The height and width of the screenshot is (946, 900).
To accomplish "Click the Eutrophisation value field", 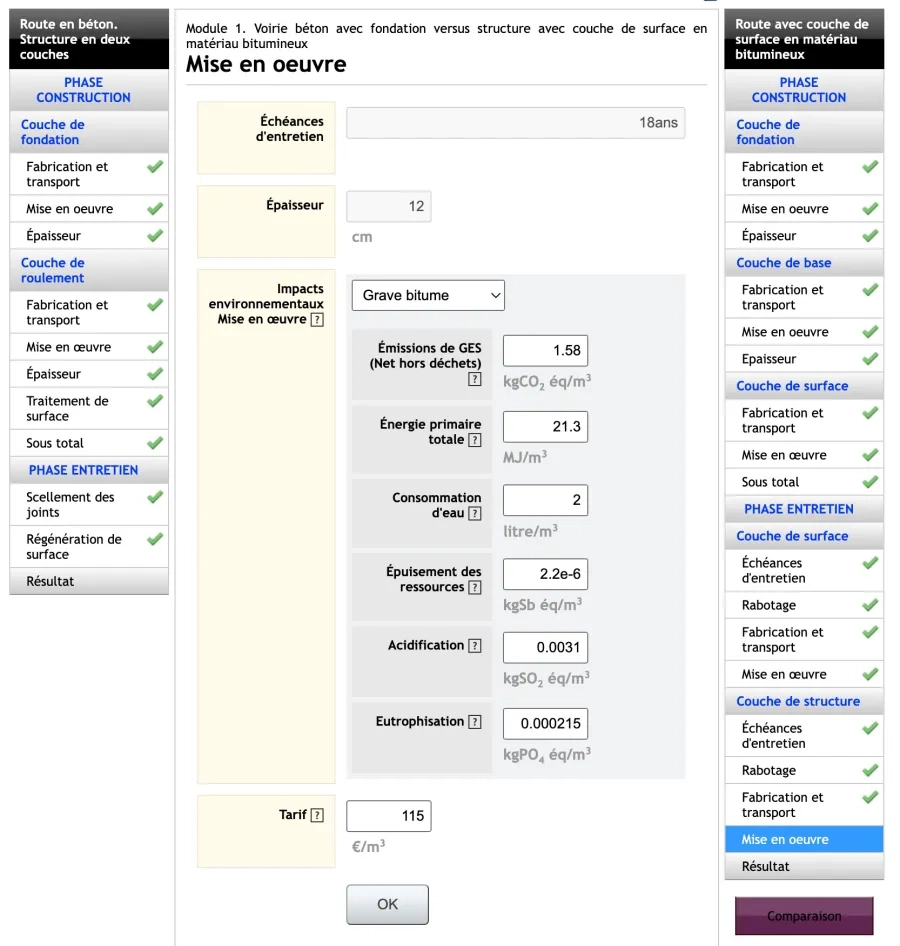I will tap(545, 723).
